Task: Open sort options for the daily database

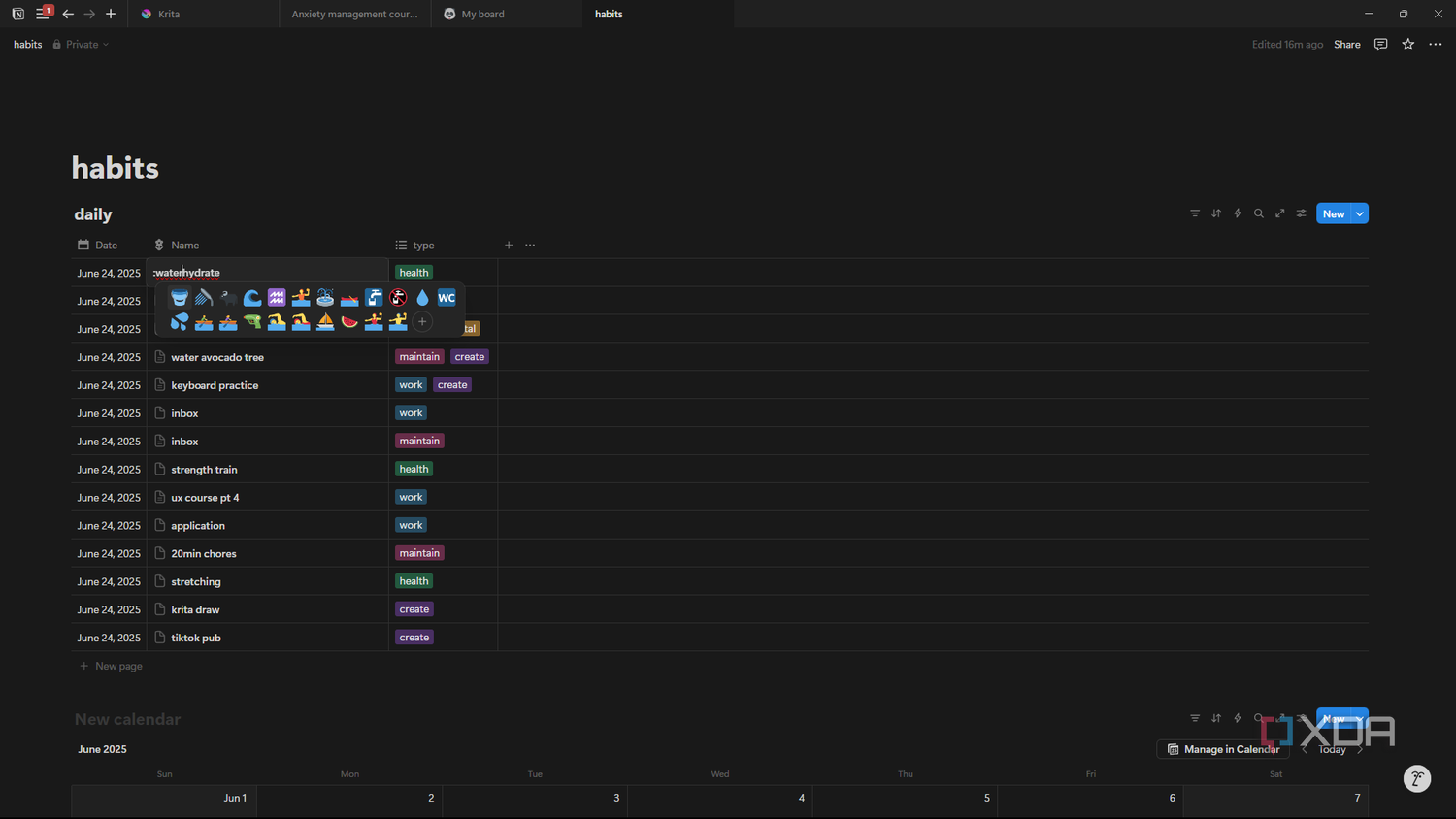Action: pyautogui.click(x=1216, y=213)
